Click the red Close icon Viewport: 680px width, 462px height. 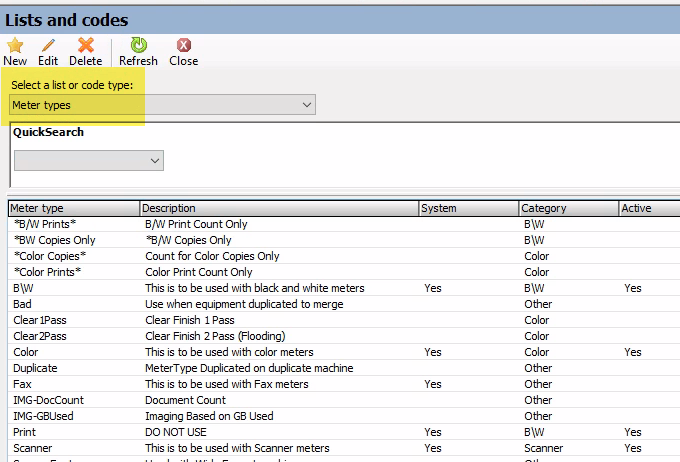[x=184, y=45]
